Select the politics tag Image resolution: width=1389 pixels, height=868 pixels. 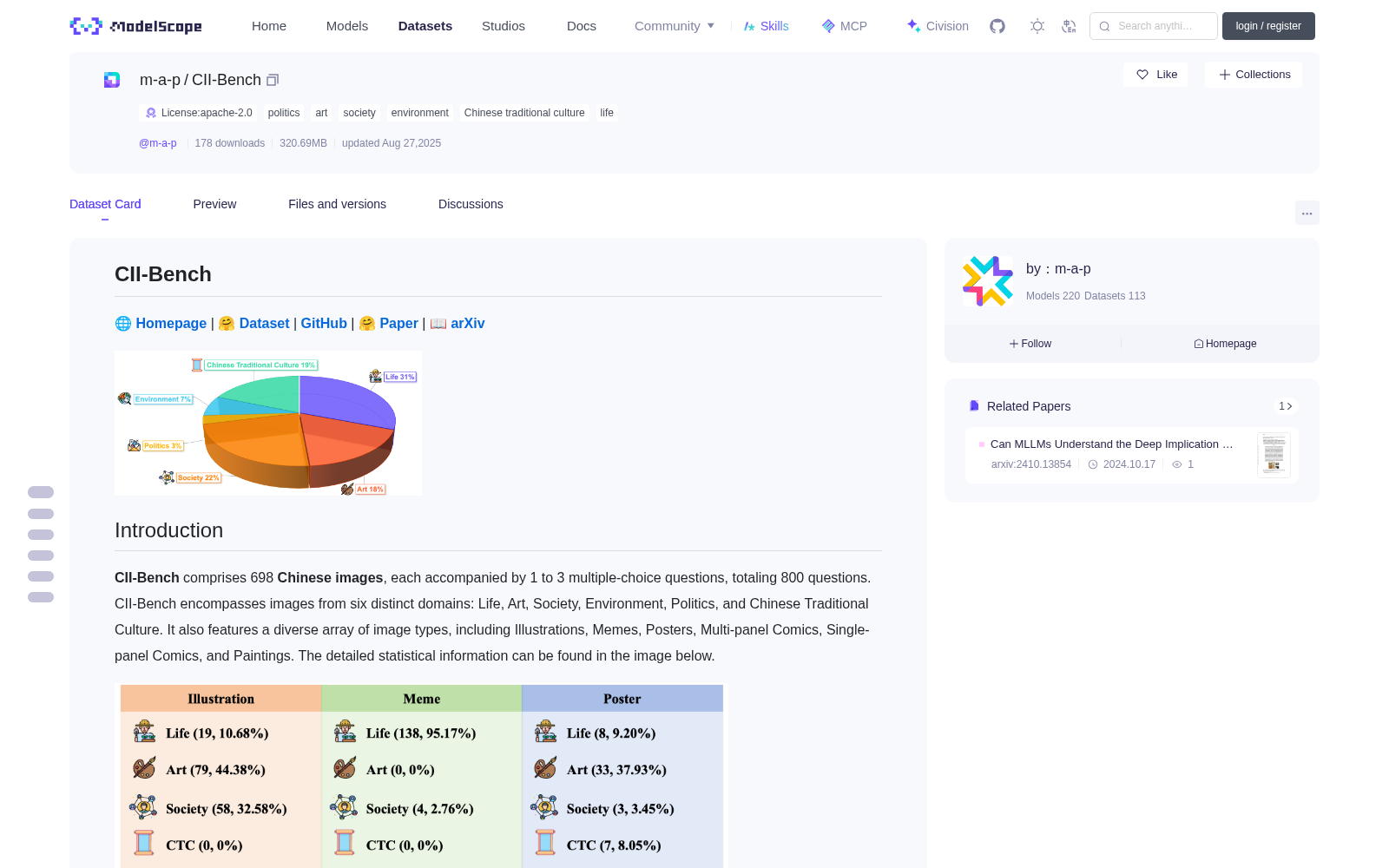click(x=284, y=113)
